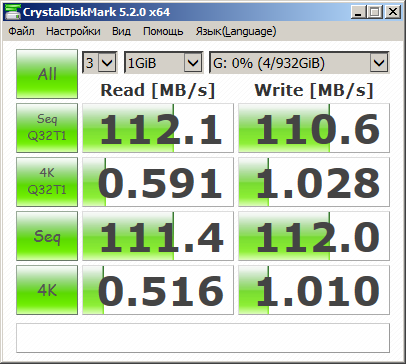Minimize the CrystalDiskMark window

(x=358, y=12)
